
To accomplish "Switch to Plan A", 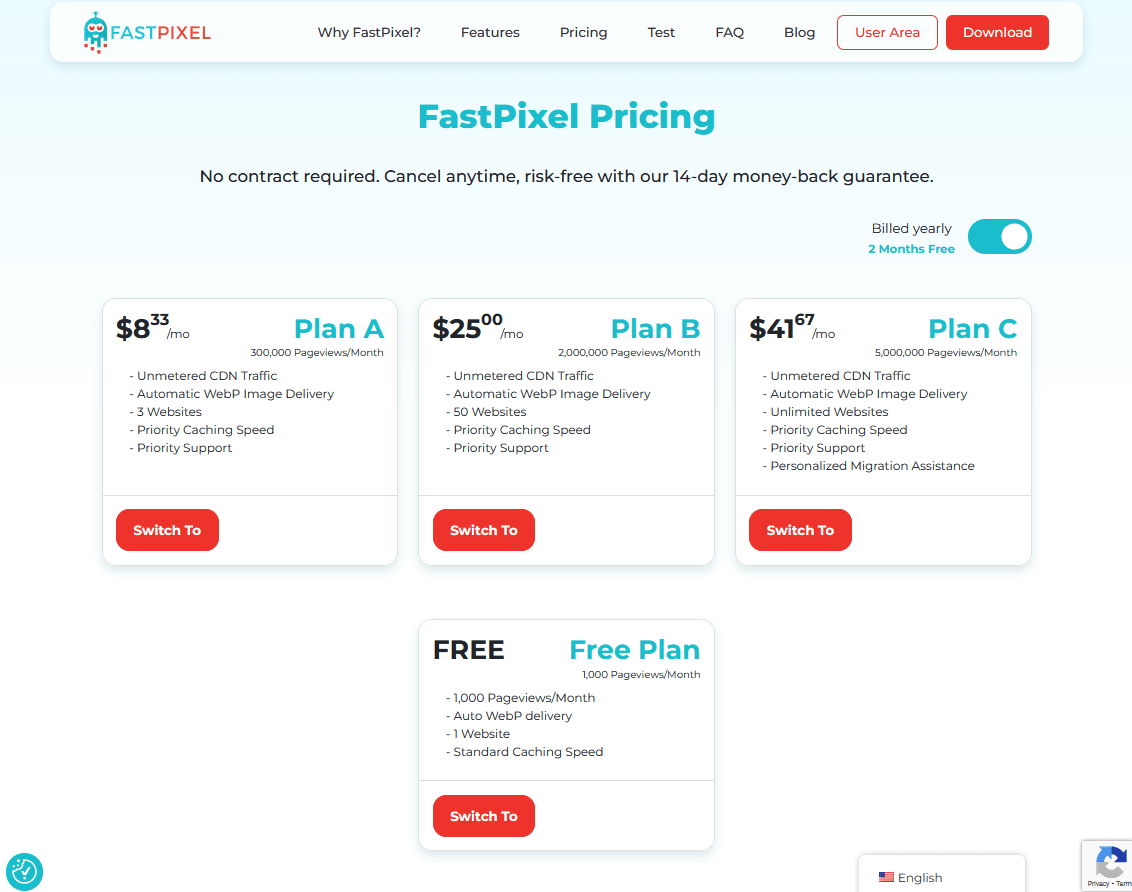I will coord(167,530).
